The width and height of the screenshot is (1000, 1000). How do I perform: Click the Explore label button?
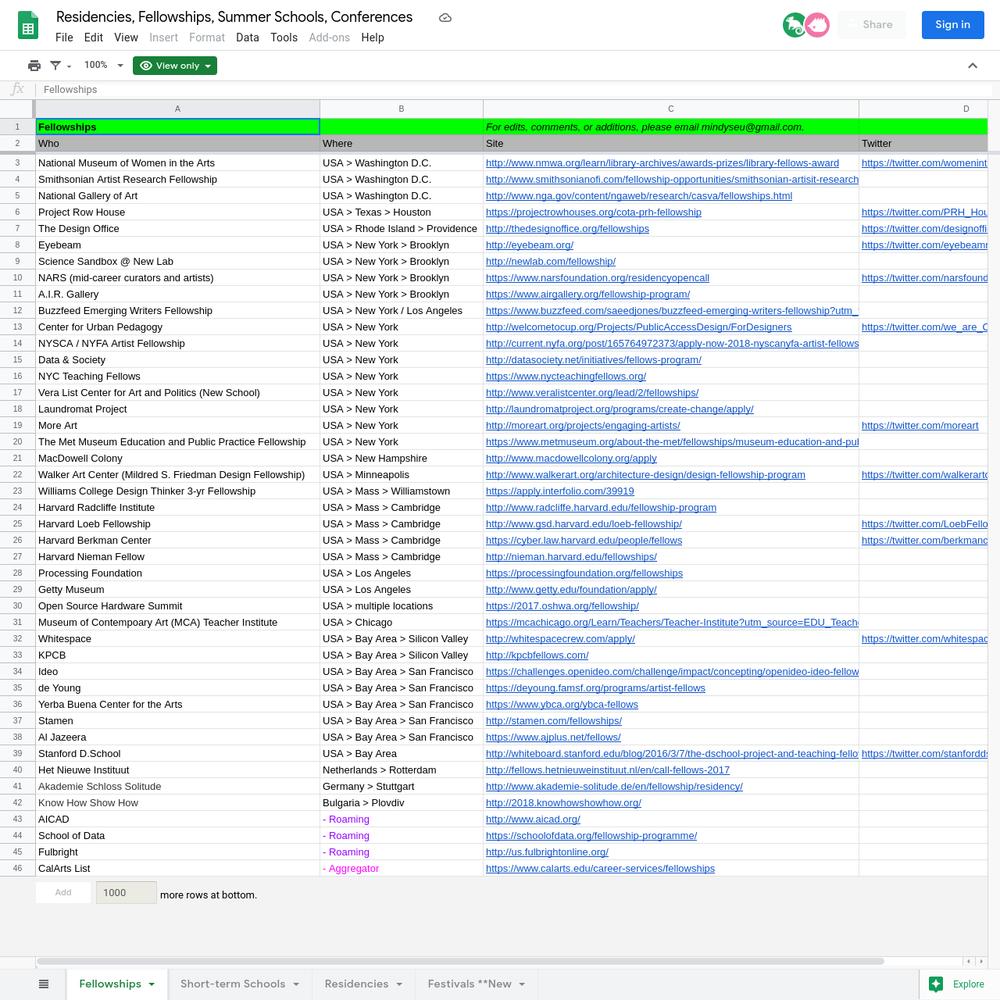(968, 984)
